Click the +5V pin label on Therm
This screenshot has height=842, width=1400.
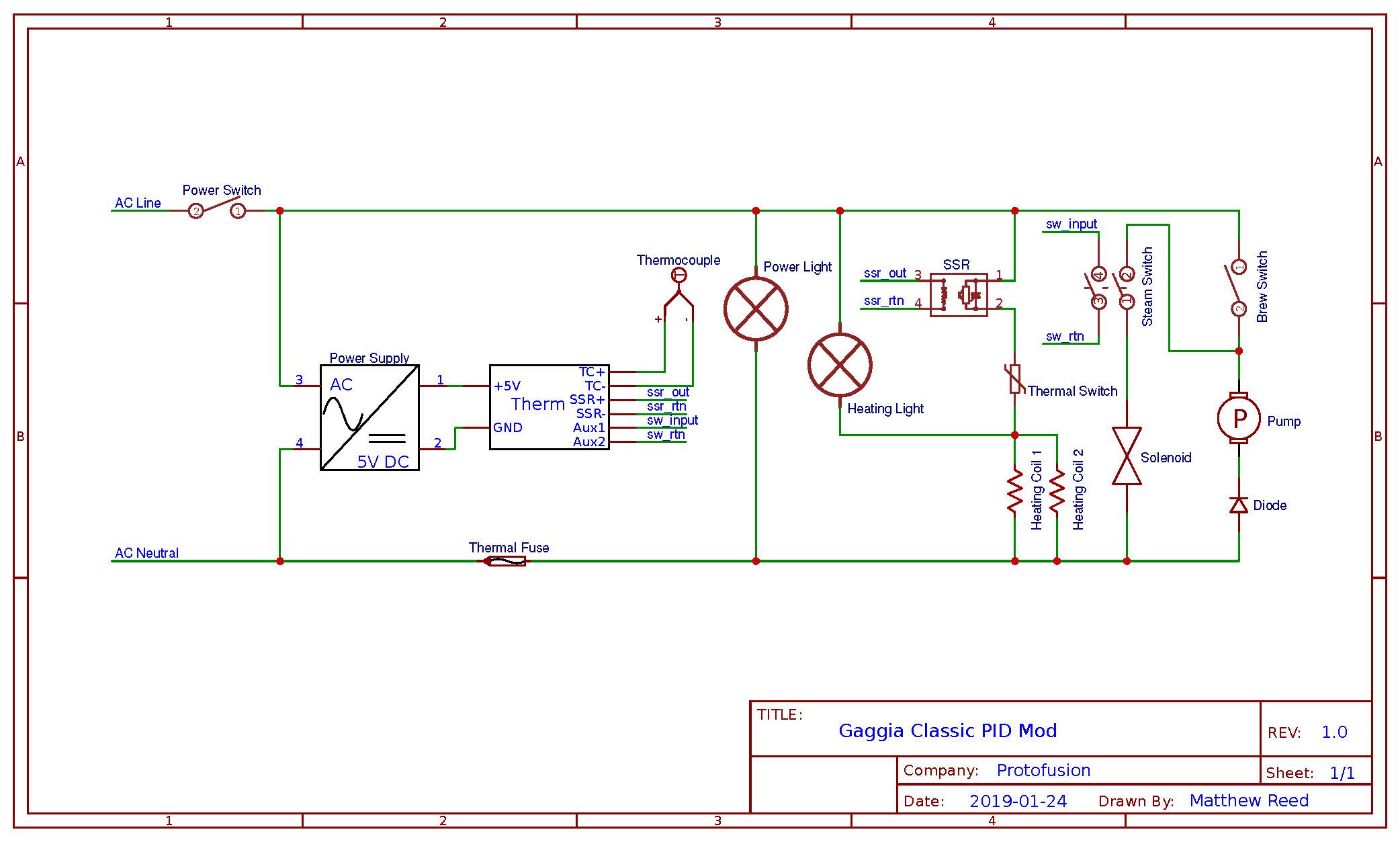point(507,386)
